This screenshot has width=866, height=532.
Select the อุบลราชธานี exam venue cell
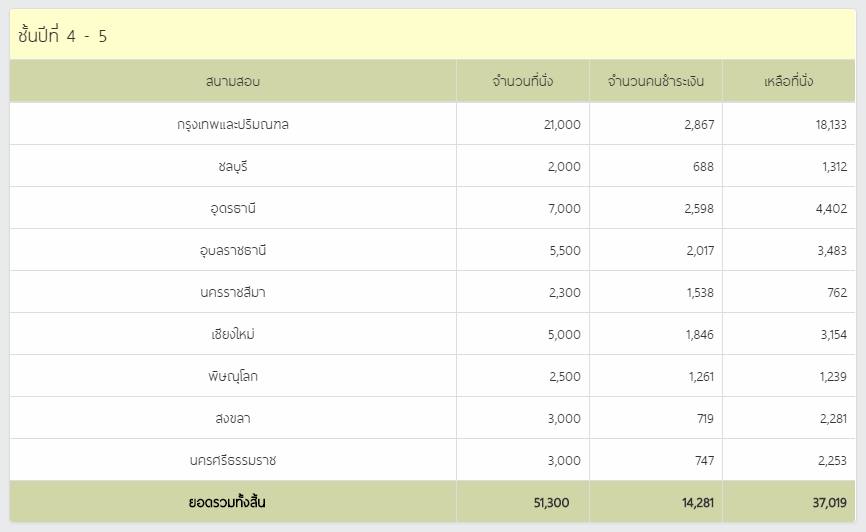(233, 250)
